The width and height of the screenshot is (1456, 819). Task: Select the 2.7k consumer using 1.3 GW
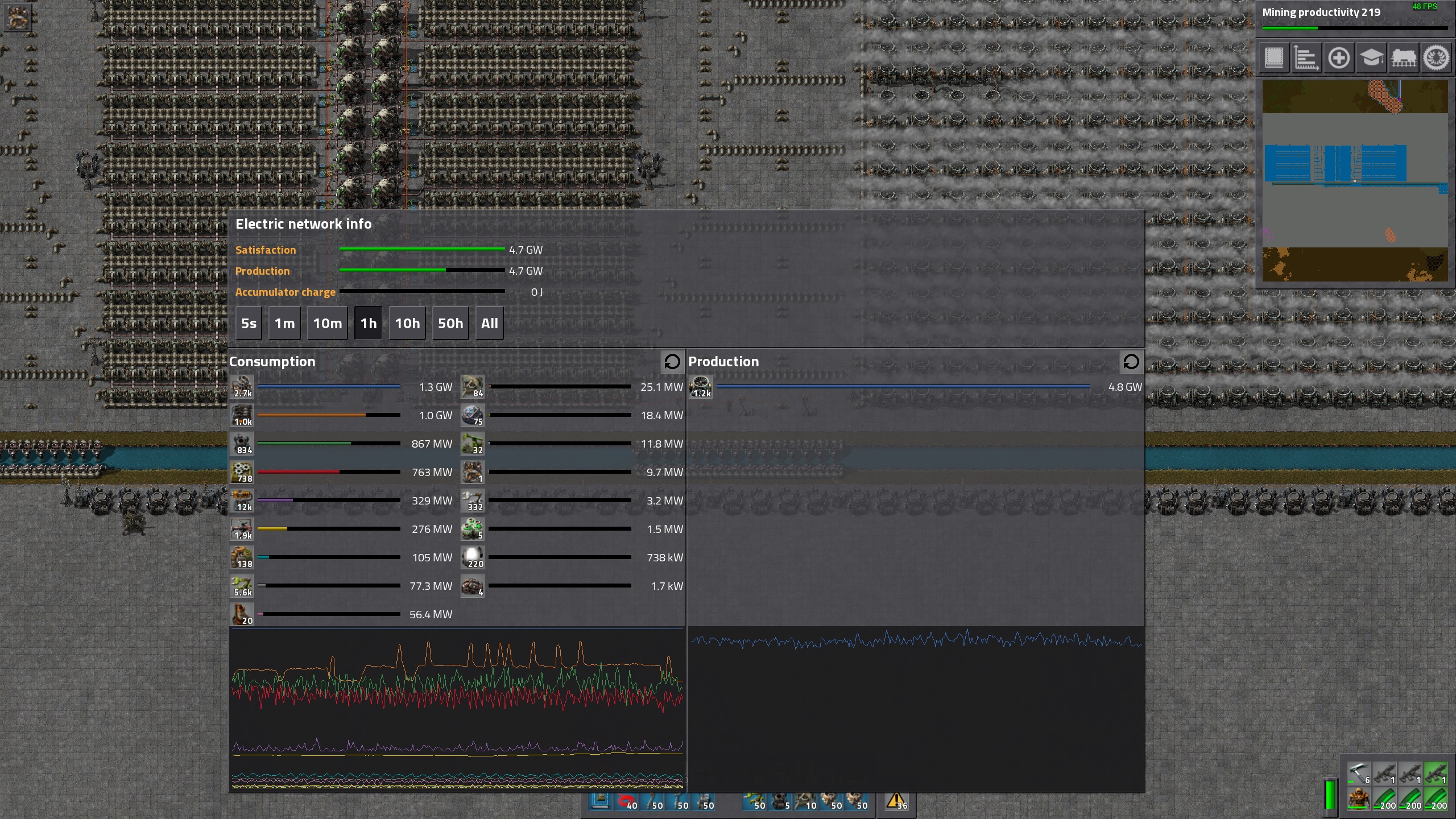pyautogui.click(x=242, y=387)
